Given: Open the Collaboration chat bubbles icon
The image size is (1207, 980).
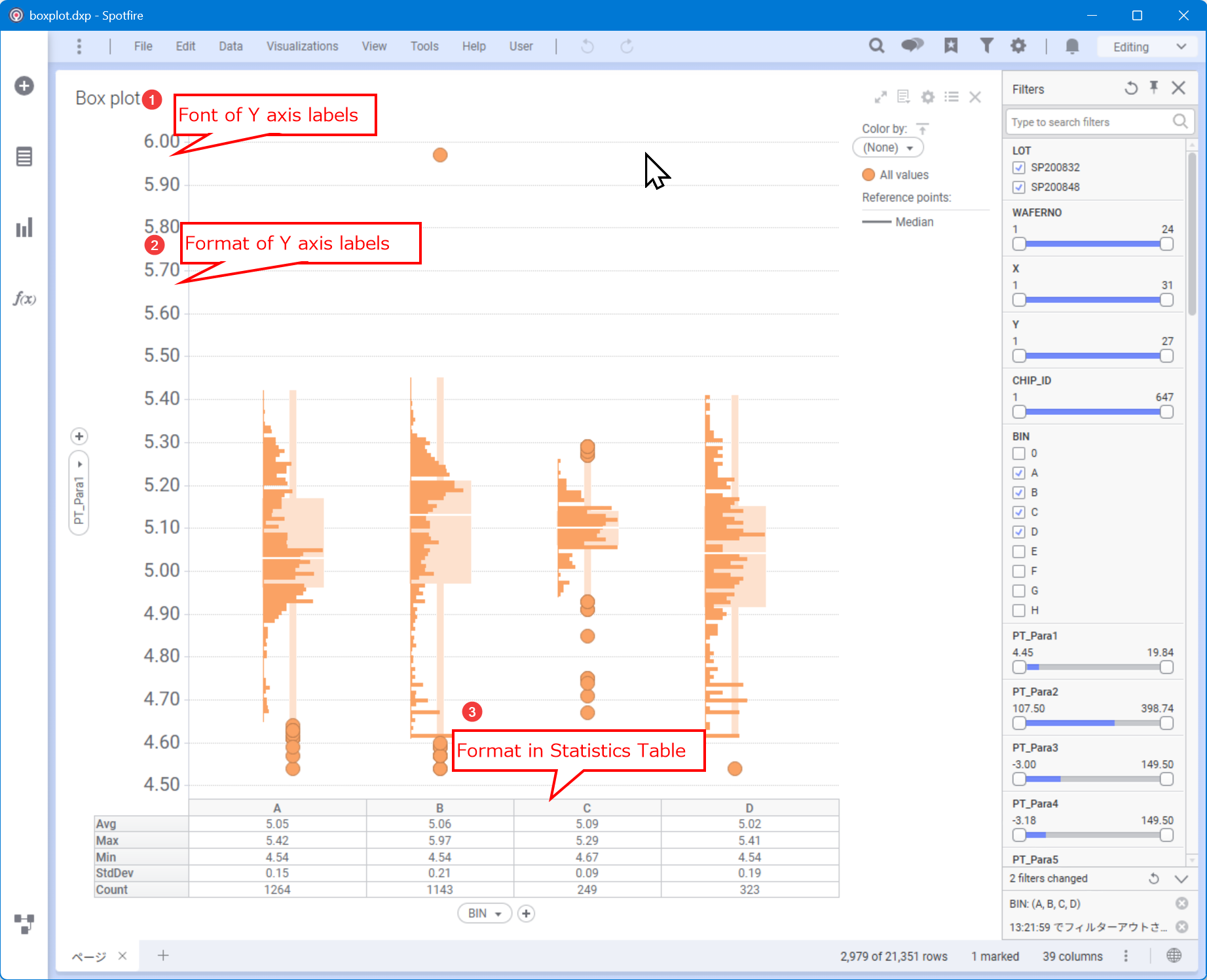Looking at the screenshot, I should [912, 46].
